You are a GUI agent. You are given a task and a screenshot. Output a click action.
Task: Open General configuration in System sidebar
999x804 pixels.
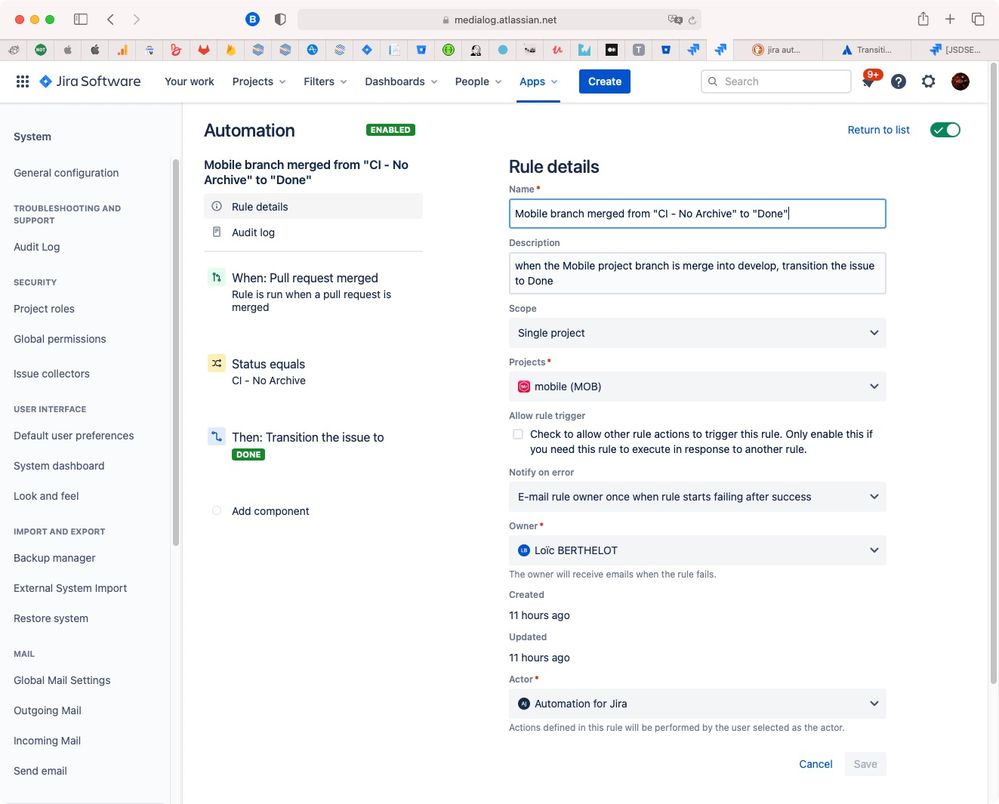[66, 173]
